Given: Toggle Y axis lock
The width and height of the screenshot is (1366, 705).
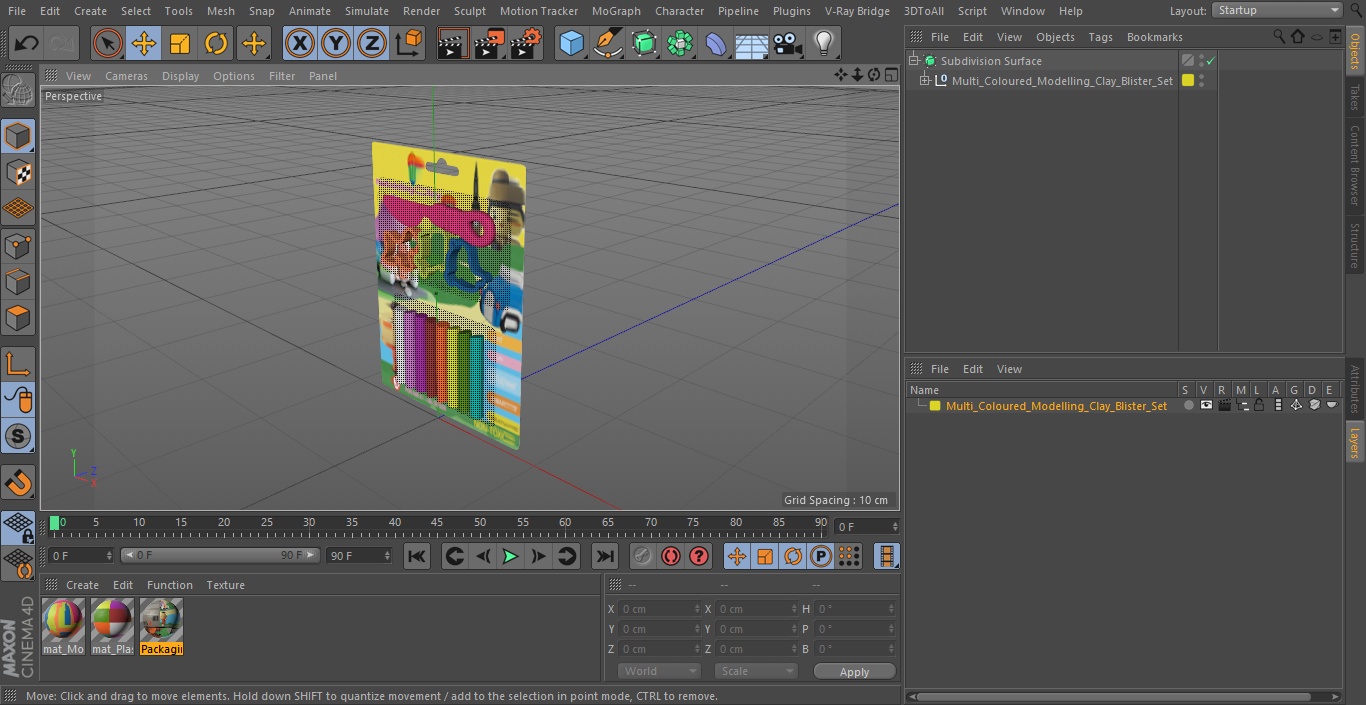Looking at the screenshot, I should (336, 43).
